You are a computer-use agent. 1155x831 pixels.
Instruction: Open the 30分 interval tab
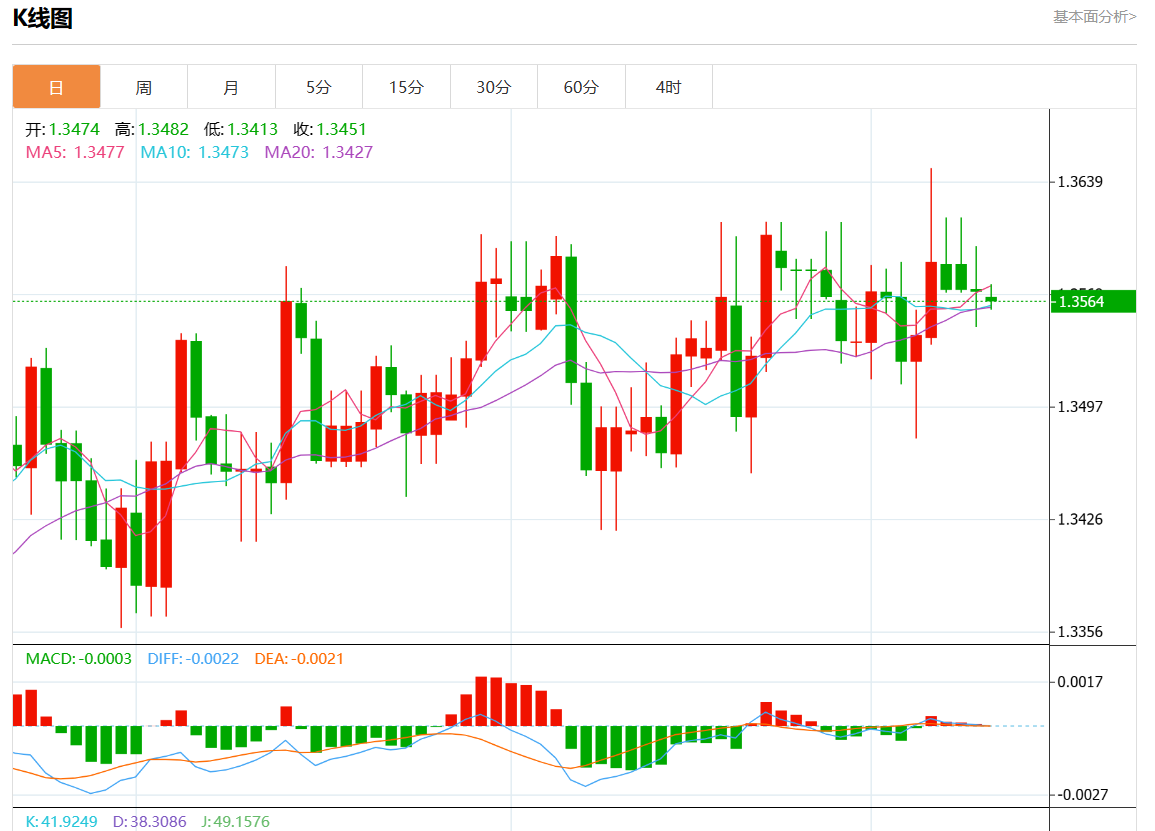[x=494, y=87]
